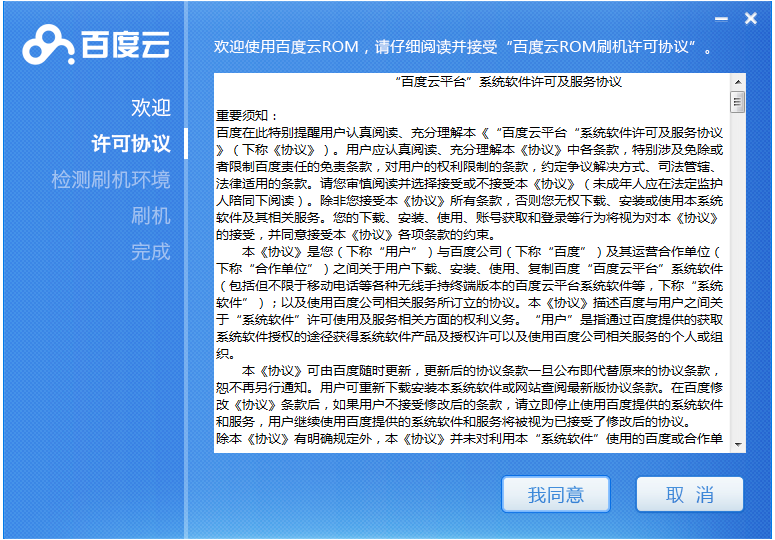This screenshot has width=775, height=540.
Task: Select the 检测刷机环境 sidebar step
Action: pos(111,180)
